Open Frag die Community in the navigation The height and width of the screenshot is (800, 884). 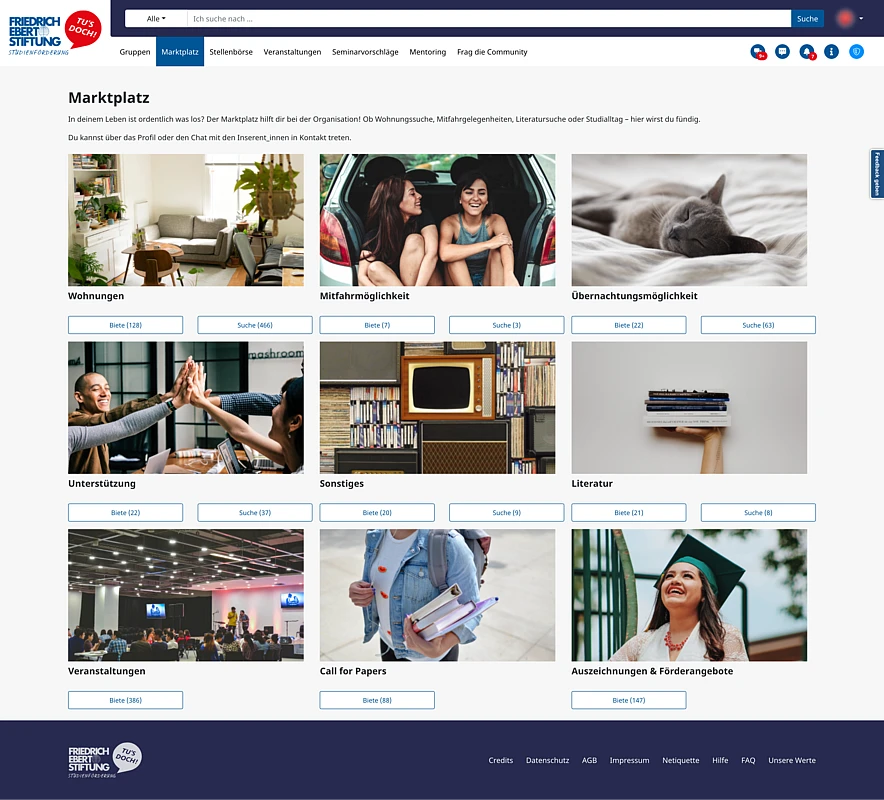492,52
